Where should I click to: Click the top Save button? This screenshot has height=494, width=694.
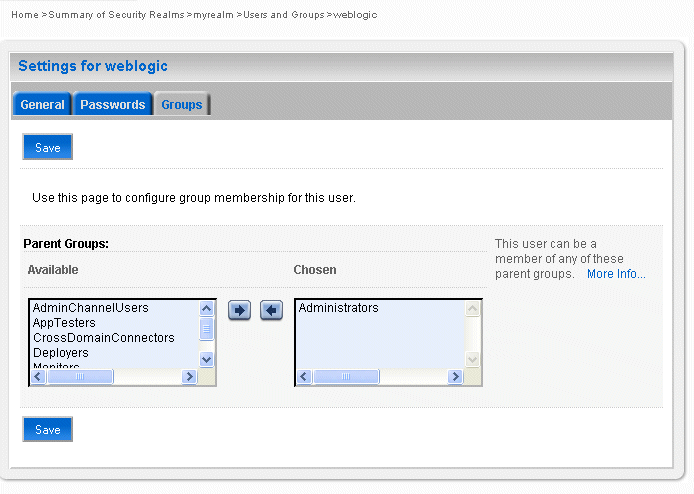coord(47,147)
